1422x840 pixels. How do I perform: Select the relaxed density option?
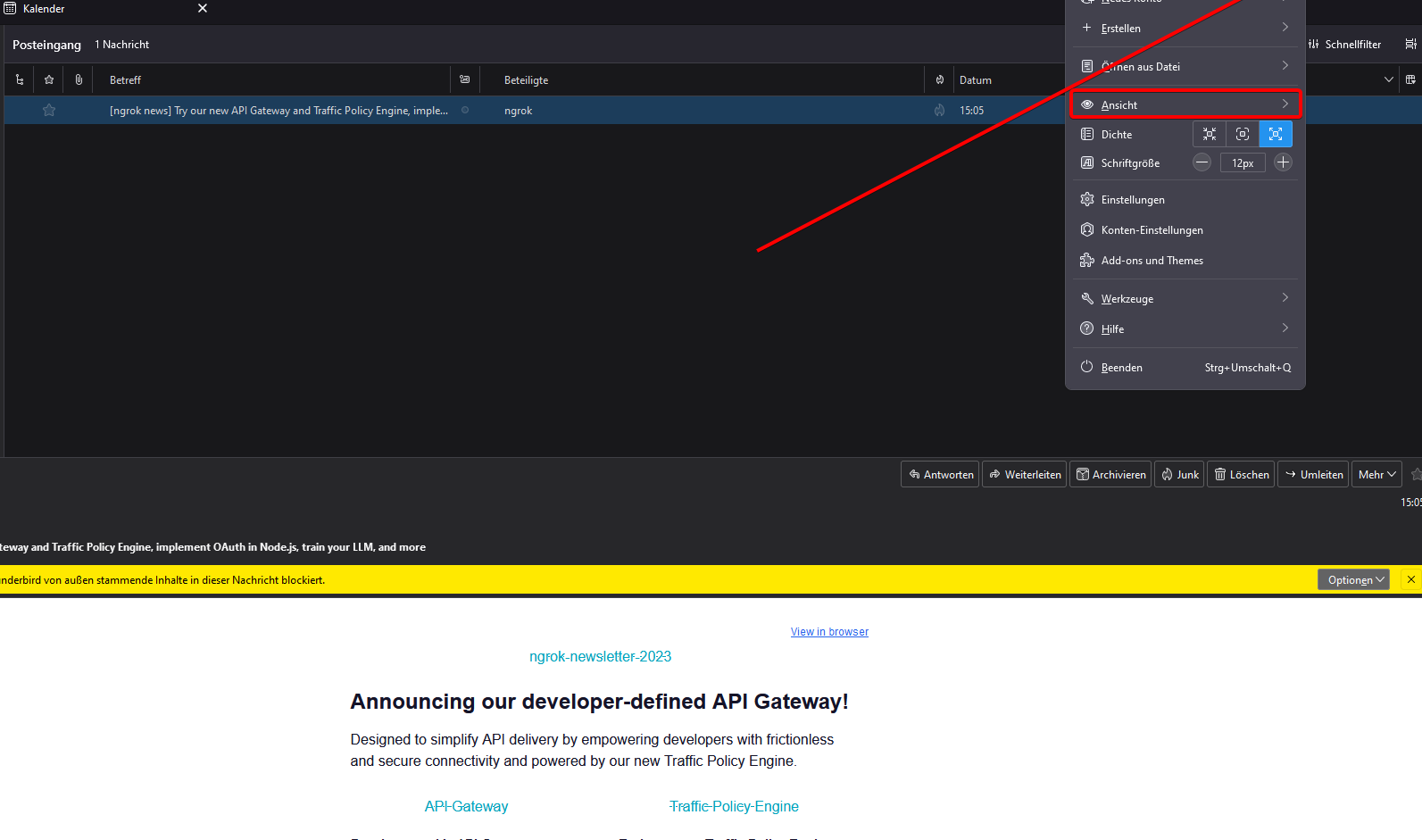coord(1276,135)
